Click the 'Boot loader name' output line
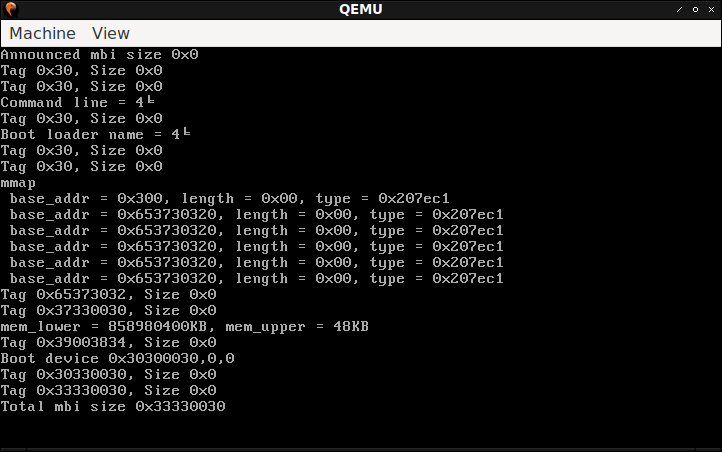The height and width of the screenshot is (452, 722). tap(95, 134)
